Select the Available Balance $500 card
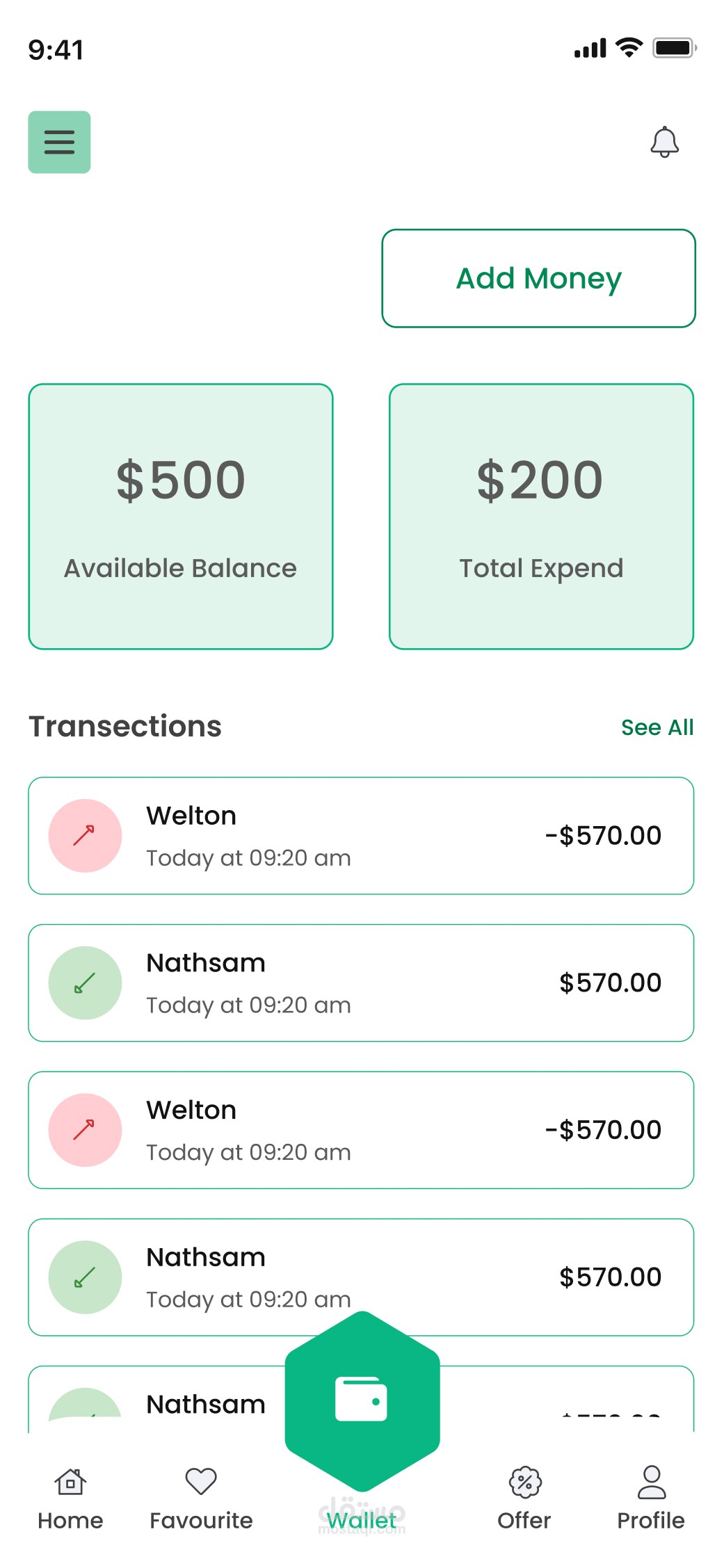The image size is (724, 1568). [x=181, y=517]
